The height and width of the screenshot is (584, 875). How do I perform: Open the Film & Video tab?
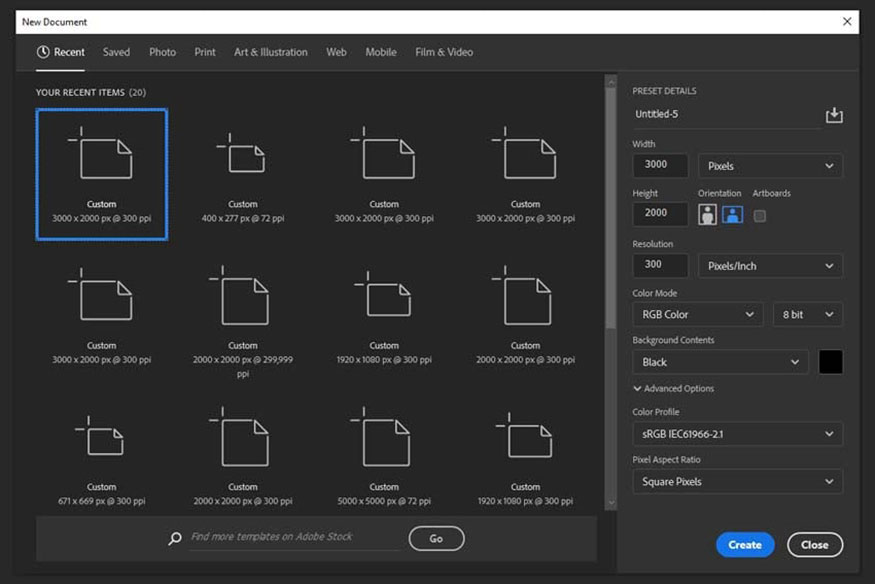click(444, 52)
